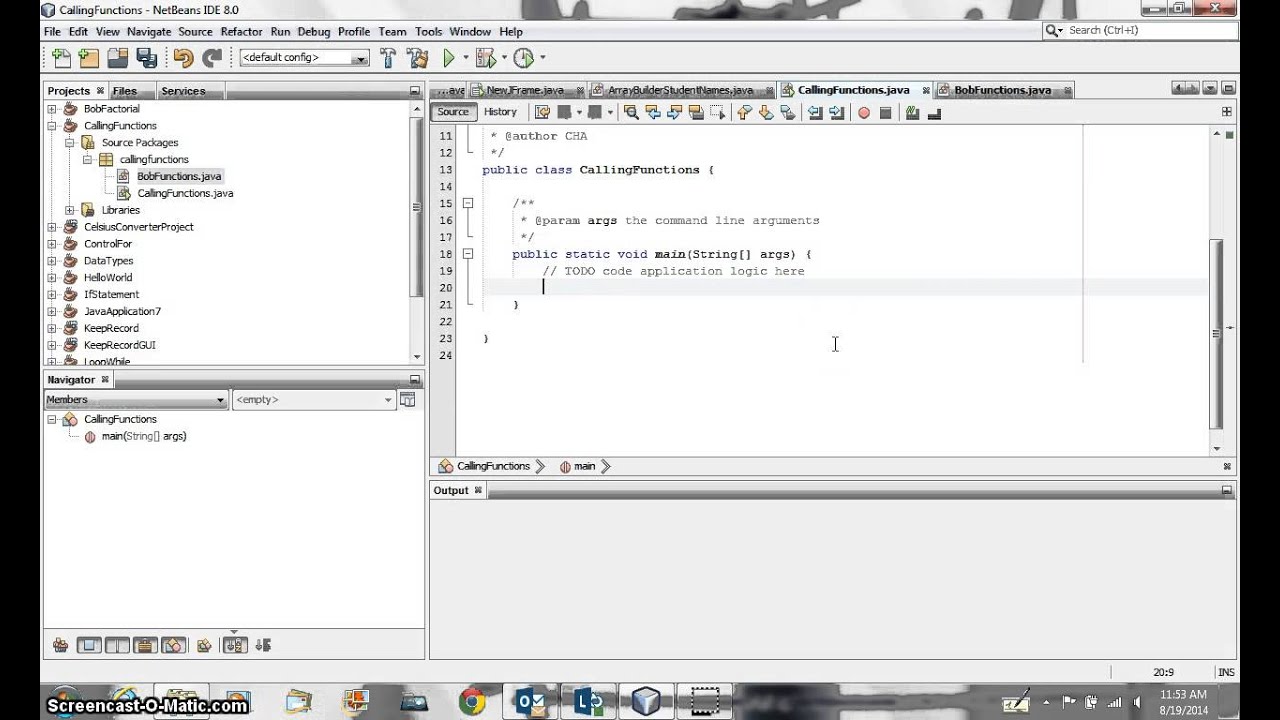
Task: Open Members dropdown in Navigator
Action: [136, 400]
